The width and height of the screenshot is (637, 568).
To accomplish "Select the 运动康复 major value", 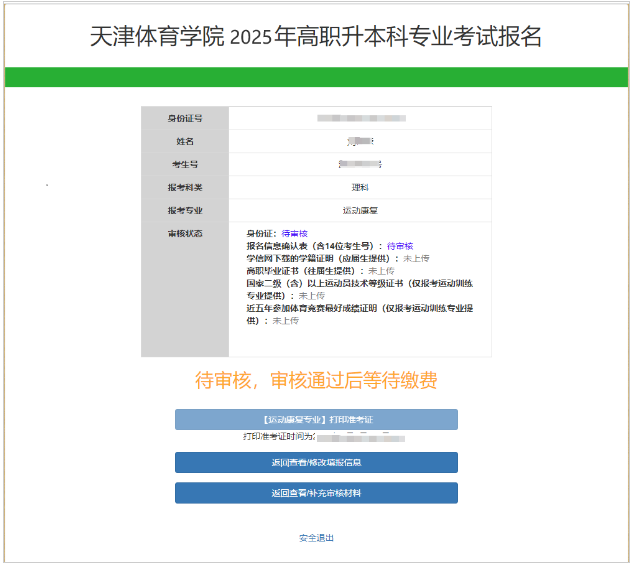I will pyautogui.click(x=362, y=212).
